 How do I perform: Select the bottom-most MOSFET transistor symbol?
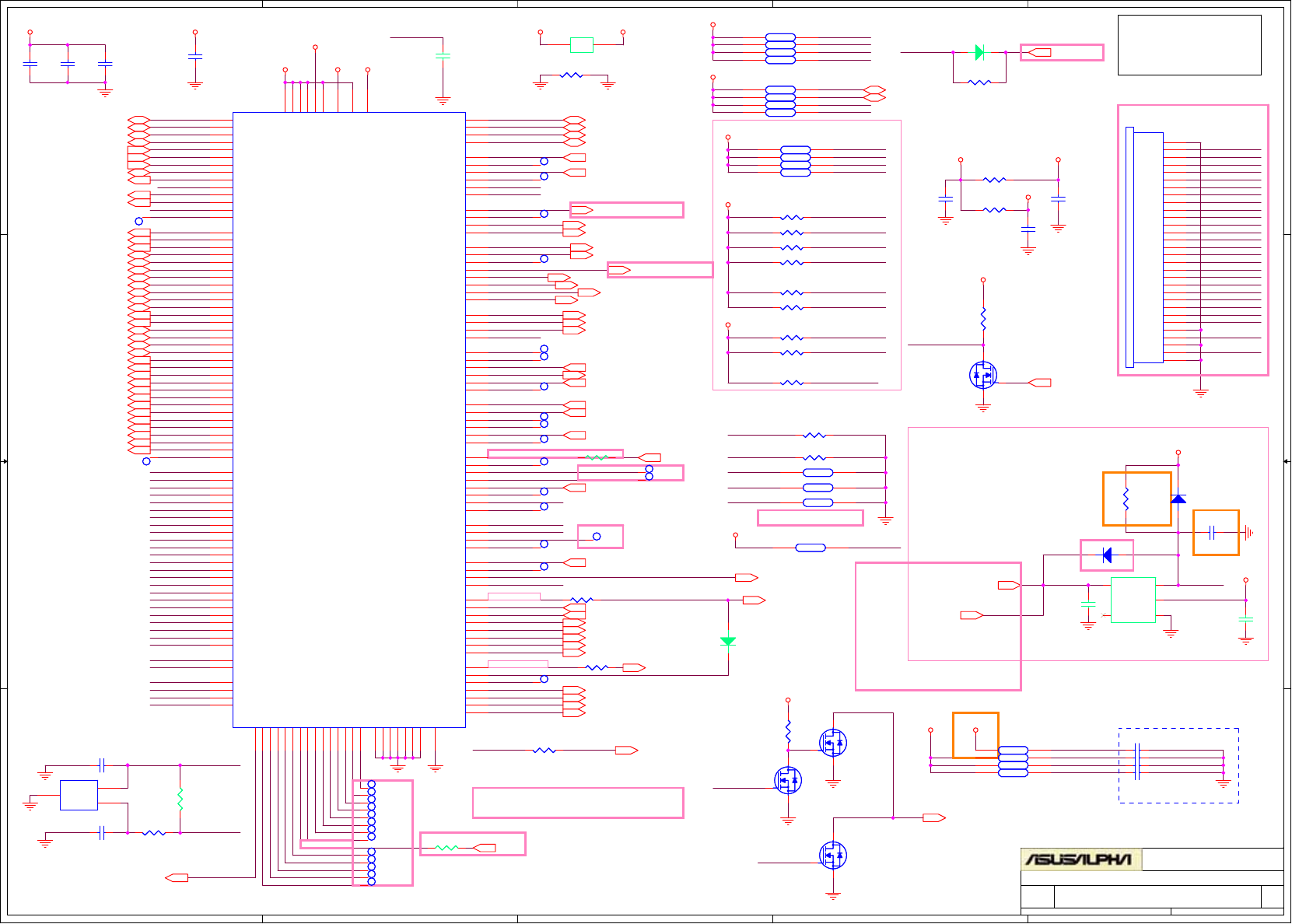coord(833,856)
